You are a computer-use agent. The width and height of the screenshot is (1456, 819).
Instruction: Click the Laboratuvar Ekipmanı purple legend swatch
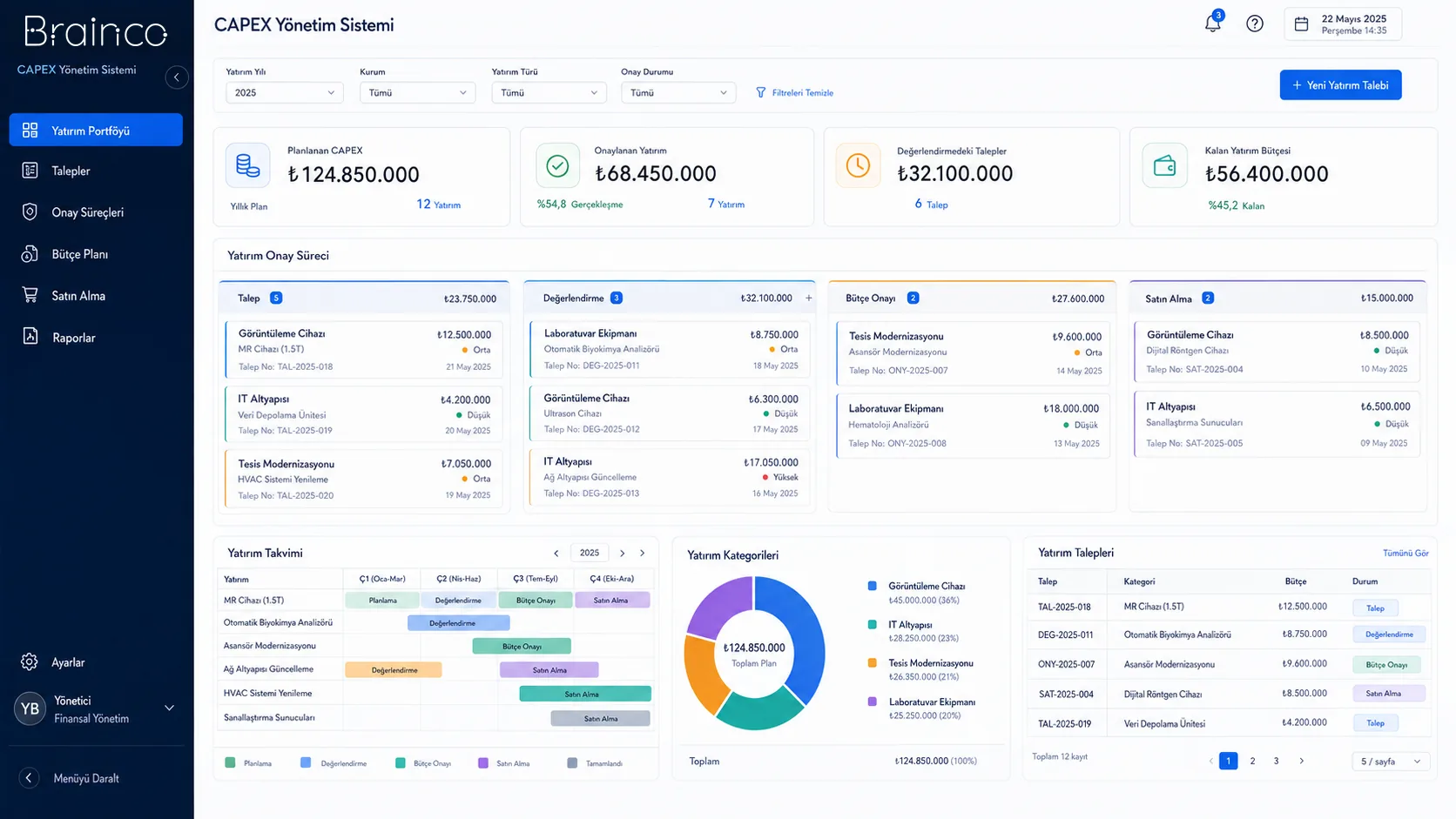point(873,702)
